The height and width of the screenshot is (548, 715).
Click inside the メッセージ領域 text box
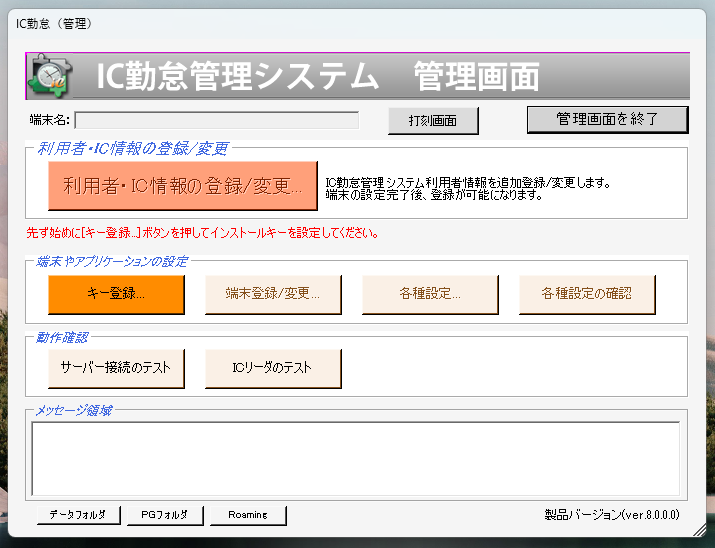tap(356, 459)
